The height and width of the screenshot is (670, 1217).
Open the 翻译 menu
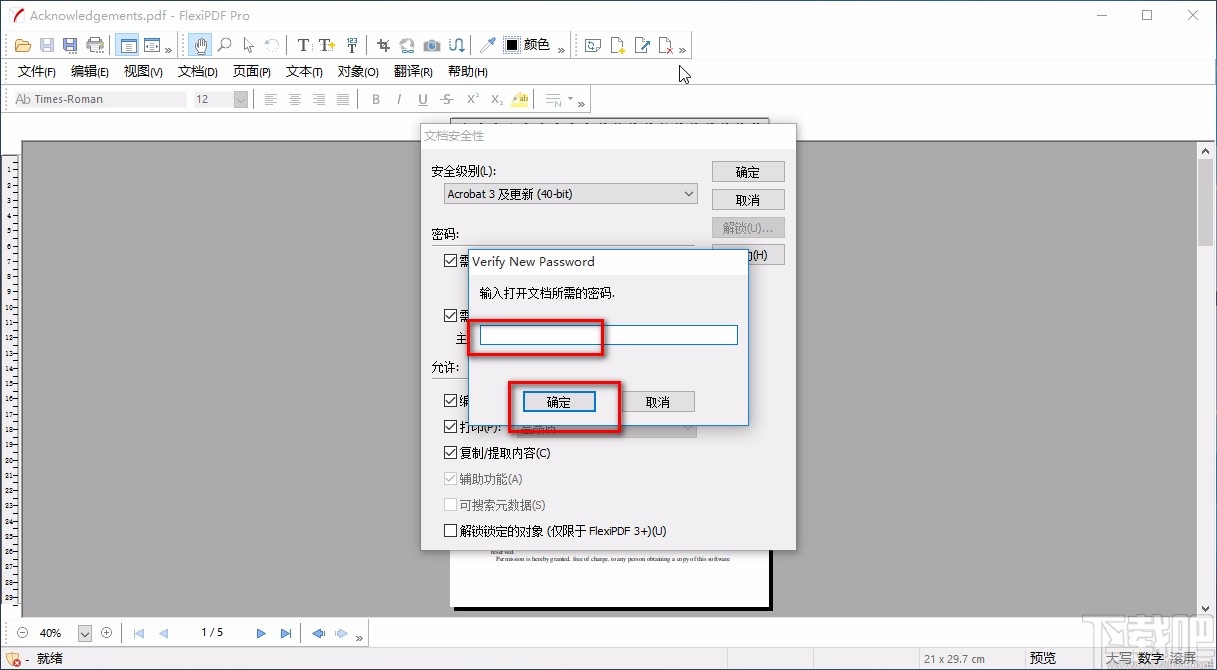[412, 71]
